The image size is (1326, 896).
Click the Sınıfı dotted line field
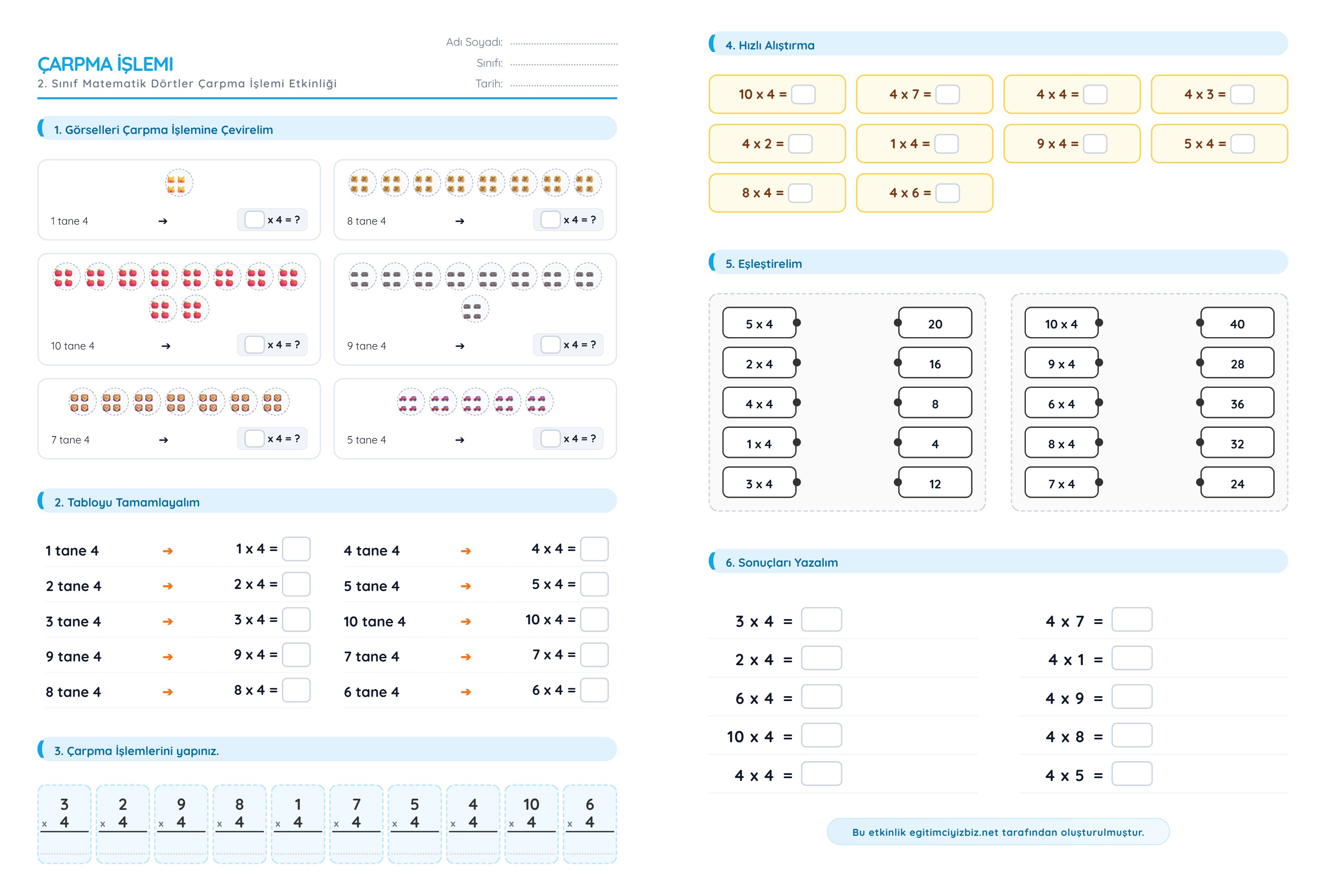(564, 64)
